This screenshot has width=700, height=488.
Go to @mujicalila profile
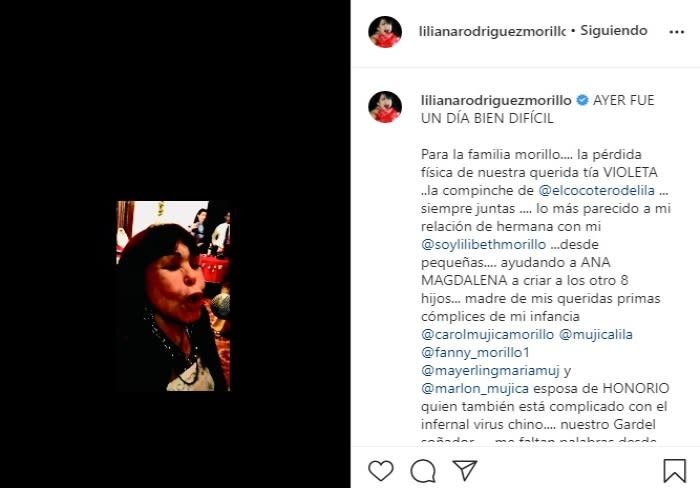tap(596, 335)
